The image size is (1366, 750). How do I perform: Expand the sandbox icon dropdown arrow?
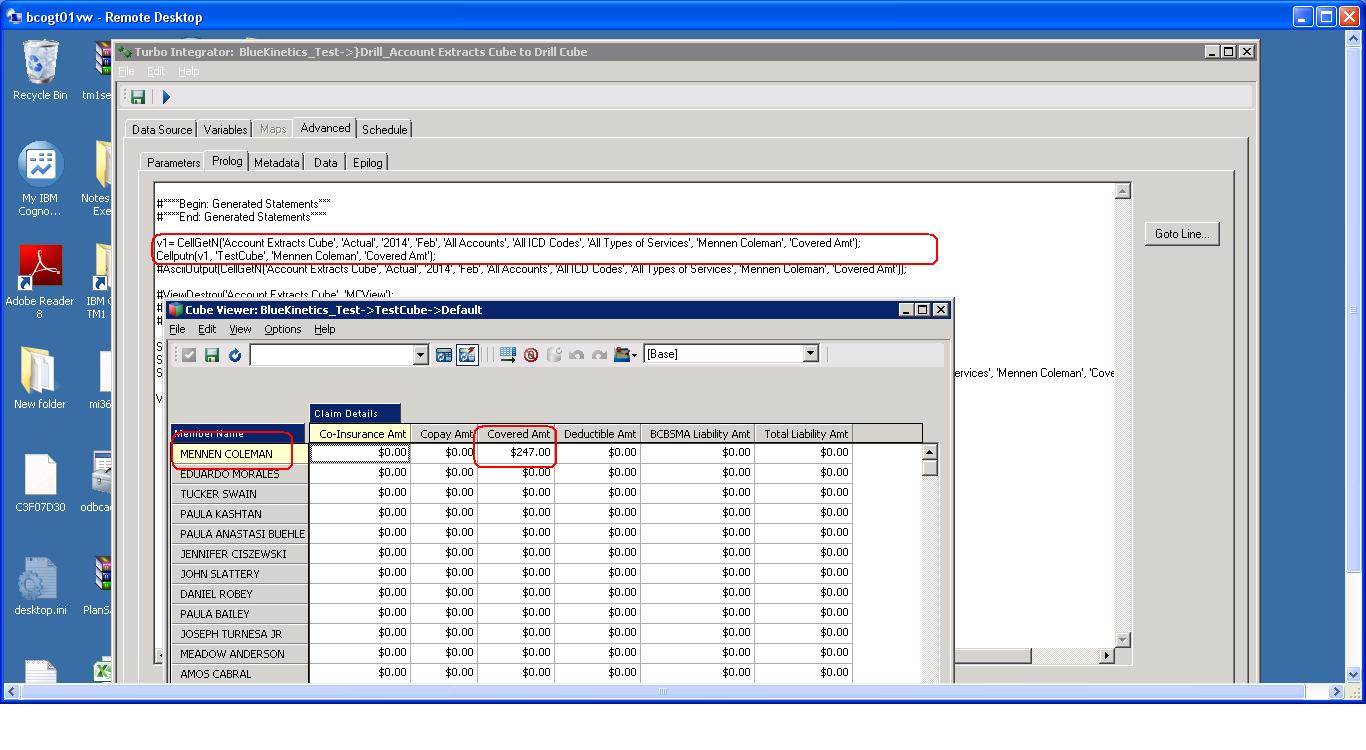pos(634,355)
